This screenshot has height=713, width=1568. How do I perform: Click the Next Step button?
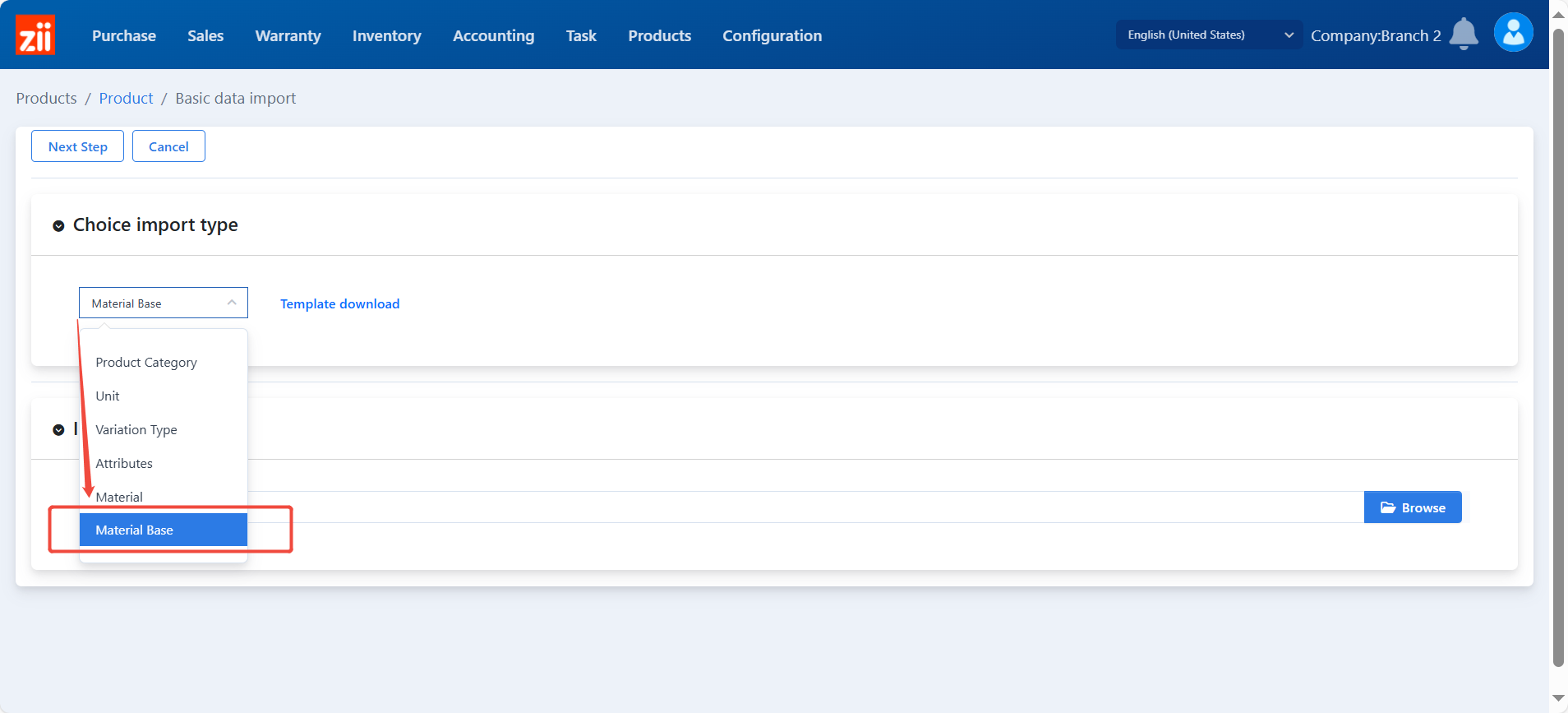[77, 146]
